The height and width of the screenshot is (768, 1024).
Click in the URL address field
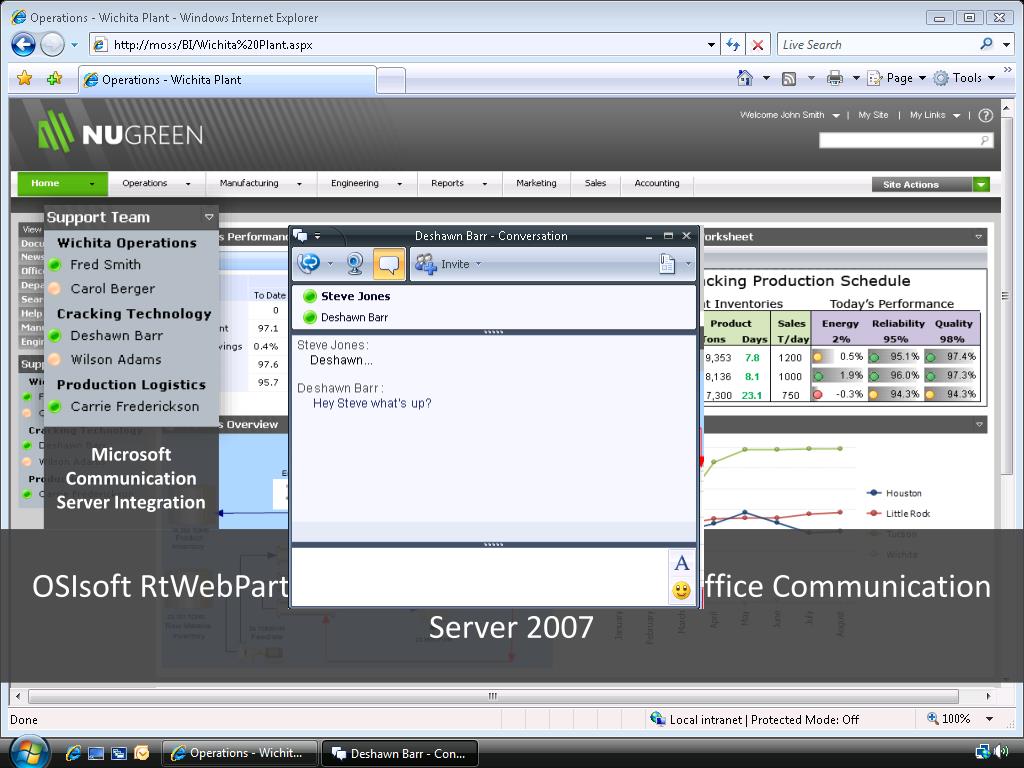coord(405,44)
